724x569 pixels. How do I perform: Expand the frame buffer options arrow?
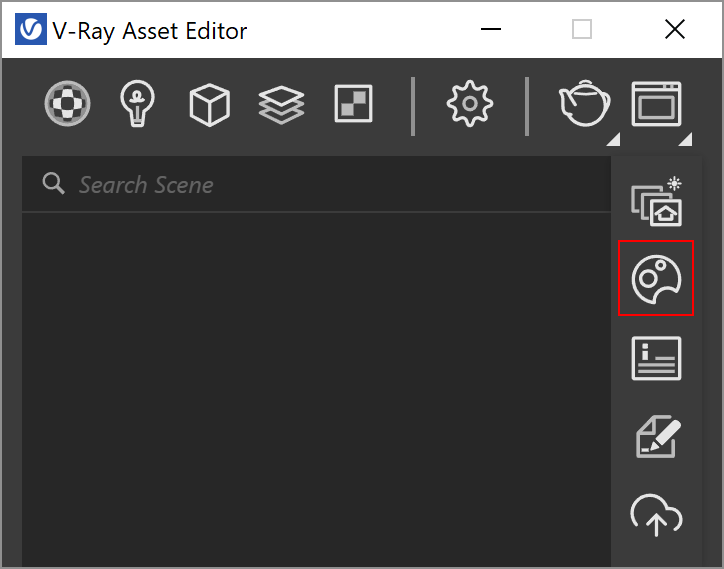click(686, 139)
